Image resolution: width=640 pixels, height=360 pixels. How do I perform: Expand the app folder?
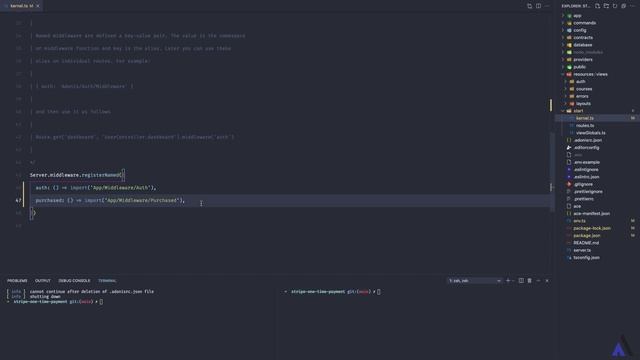pos(577,16)
